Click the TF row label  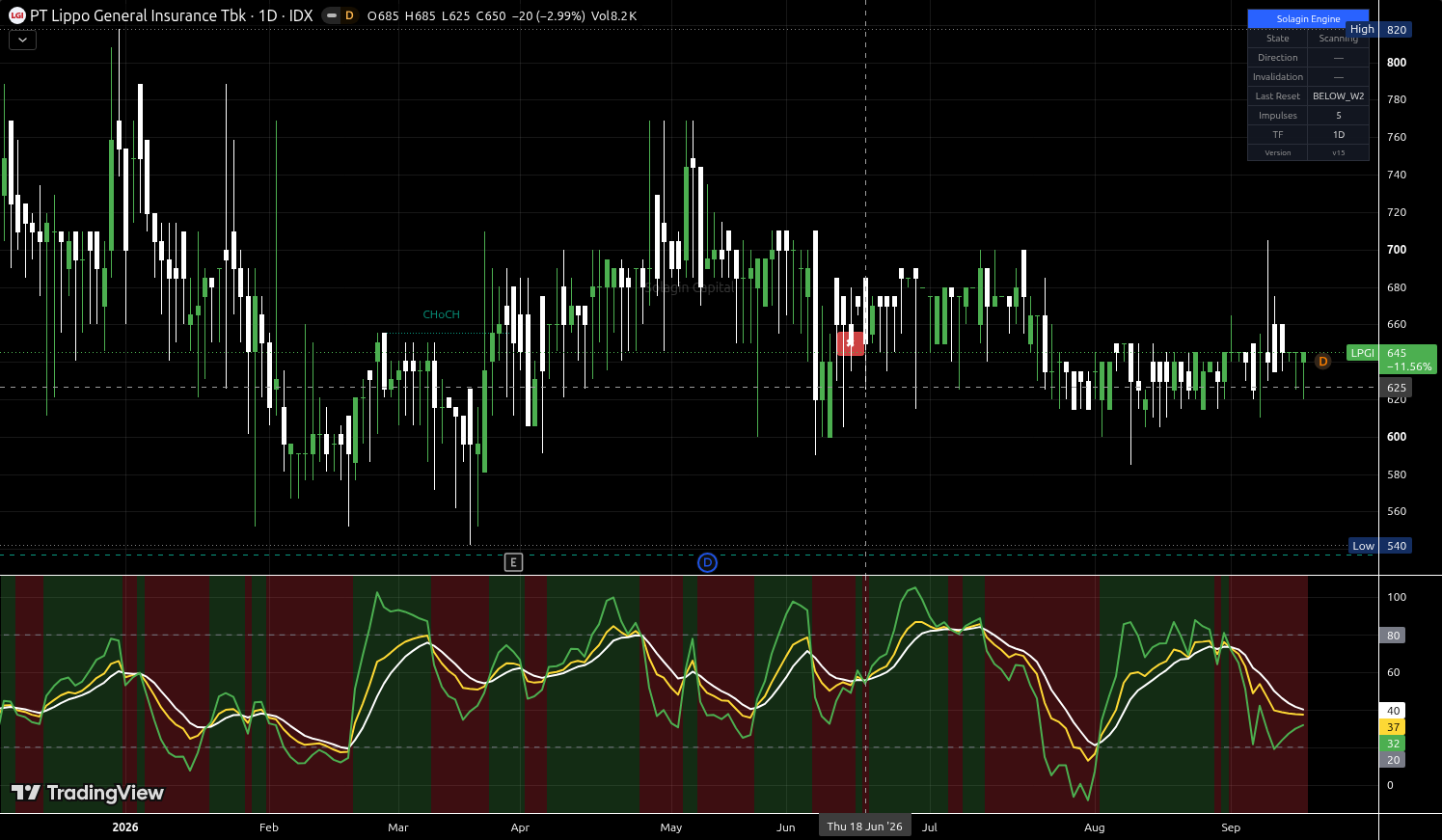(x=1277, y=135)
